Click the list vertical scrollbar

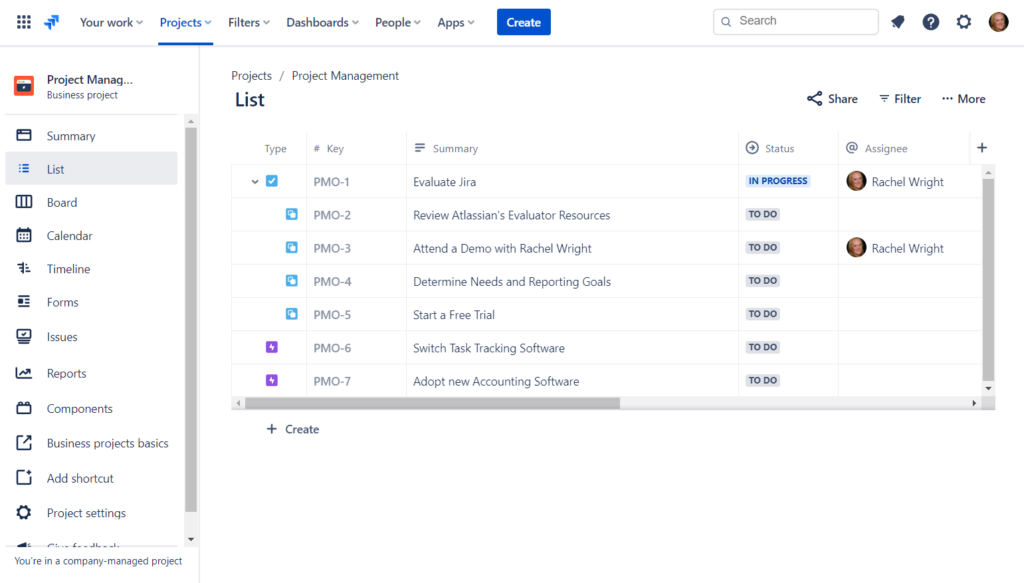coord(989,279)
